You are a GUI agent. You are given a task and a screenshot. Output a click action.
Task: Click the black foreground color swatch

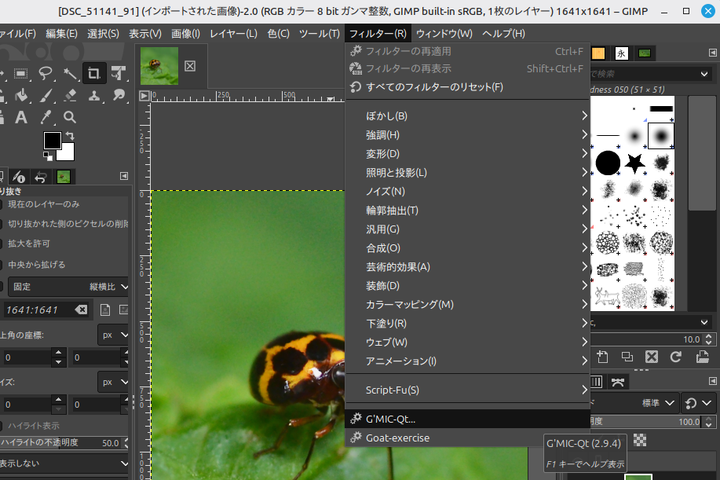(52, 141)
